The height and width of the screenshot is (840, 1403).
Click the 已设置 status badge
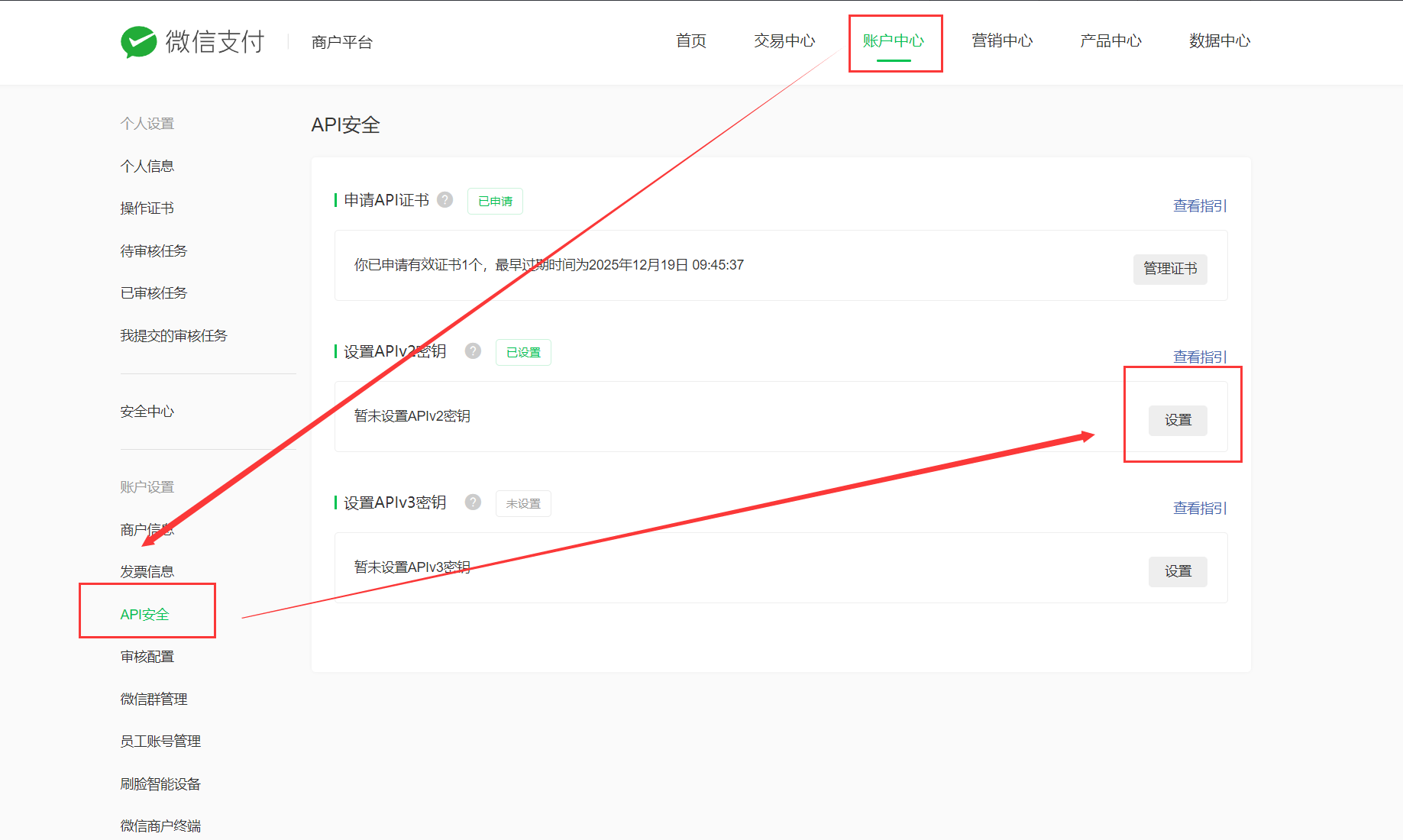pos(523,352)
